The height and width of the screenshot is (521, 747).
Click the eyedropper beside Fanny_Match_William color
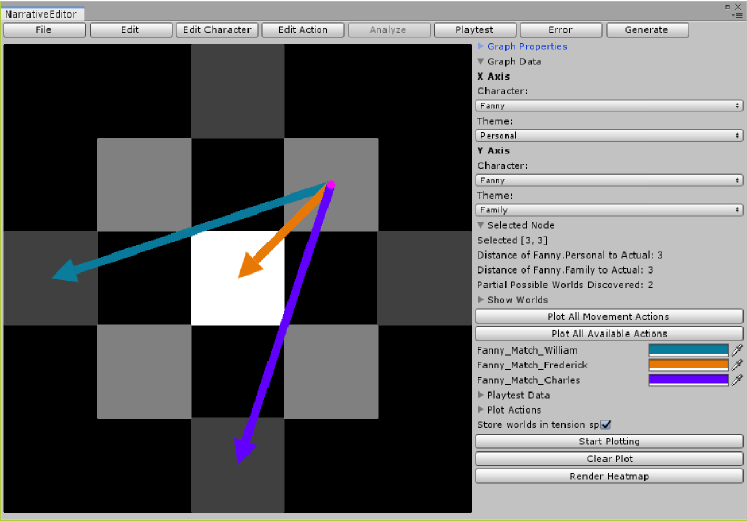coord(738,350)
